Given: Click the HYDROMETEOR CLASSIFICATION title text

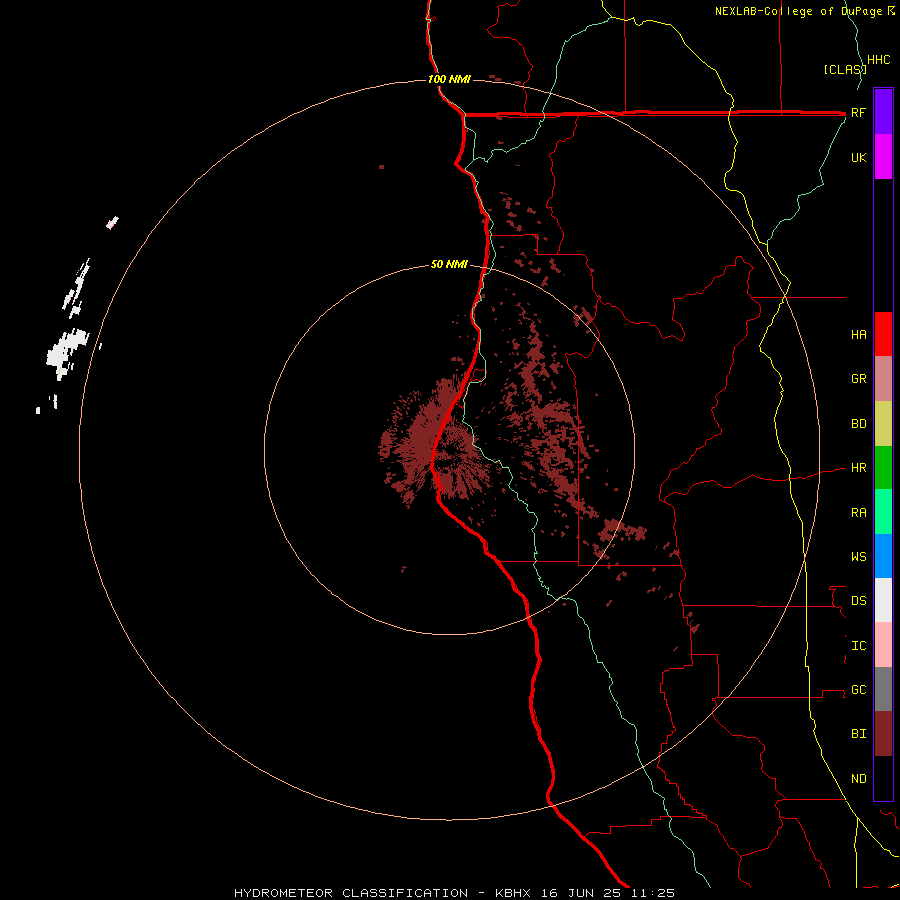Looking at the screenshot, I should 351,893.
